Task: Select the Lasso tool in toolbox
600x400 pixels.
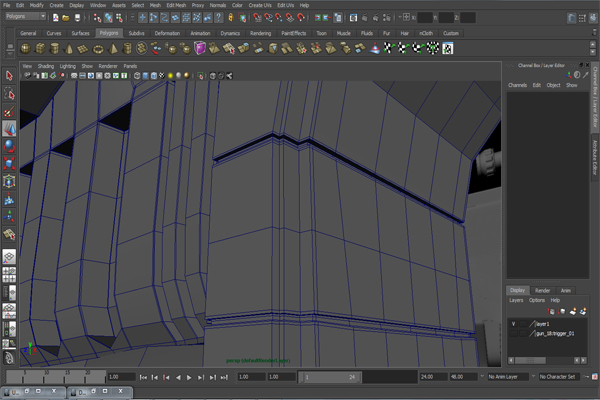Action: tap(9, 93)
